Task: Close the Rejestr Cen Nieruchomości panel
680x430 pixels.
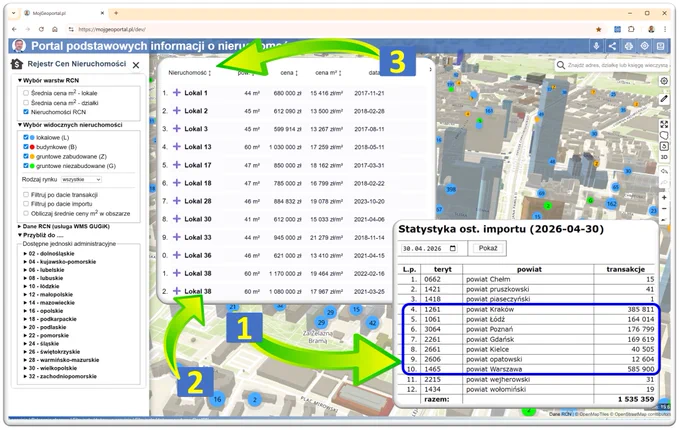Action: coord(136,65)
